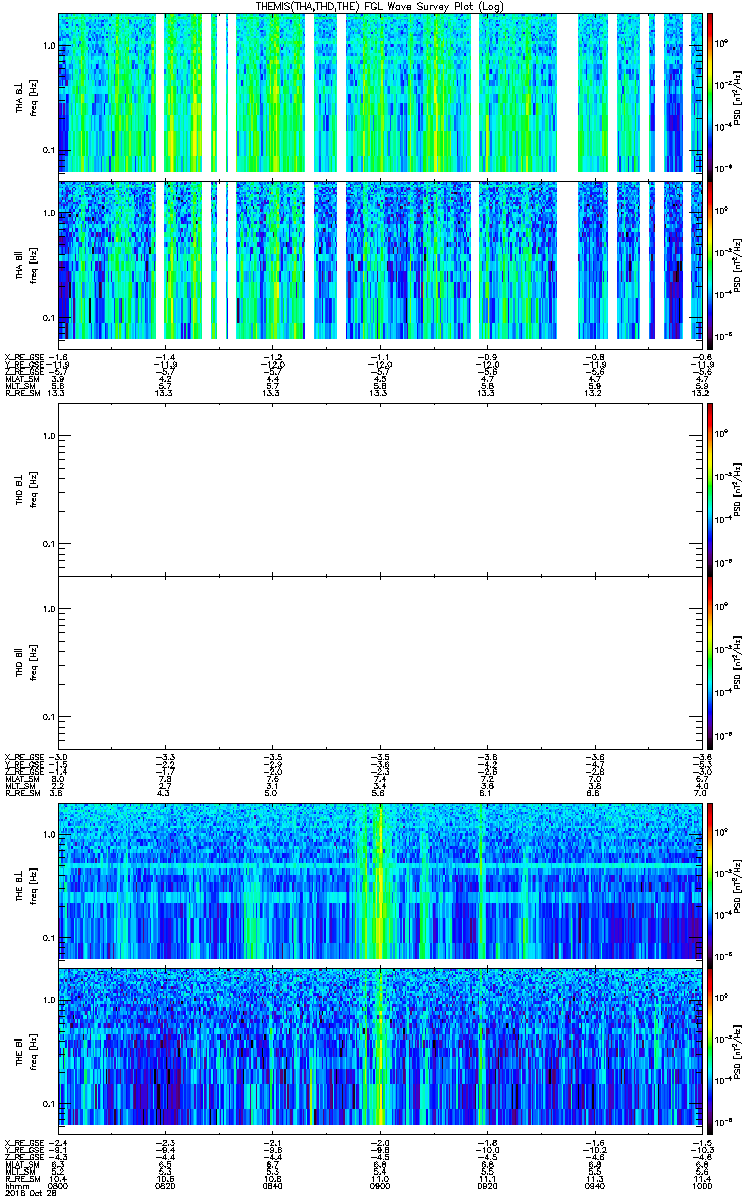Screen dimensions: 750x1200
Task: Click the X_RE_GSE label under THD panels
Action: pos(25,759)
